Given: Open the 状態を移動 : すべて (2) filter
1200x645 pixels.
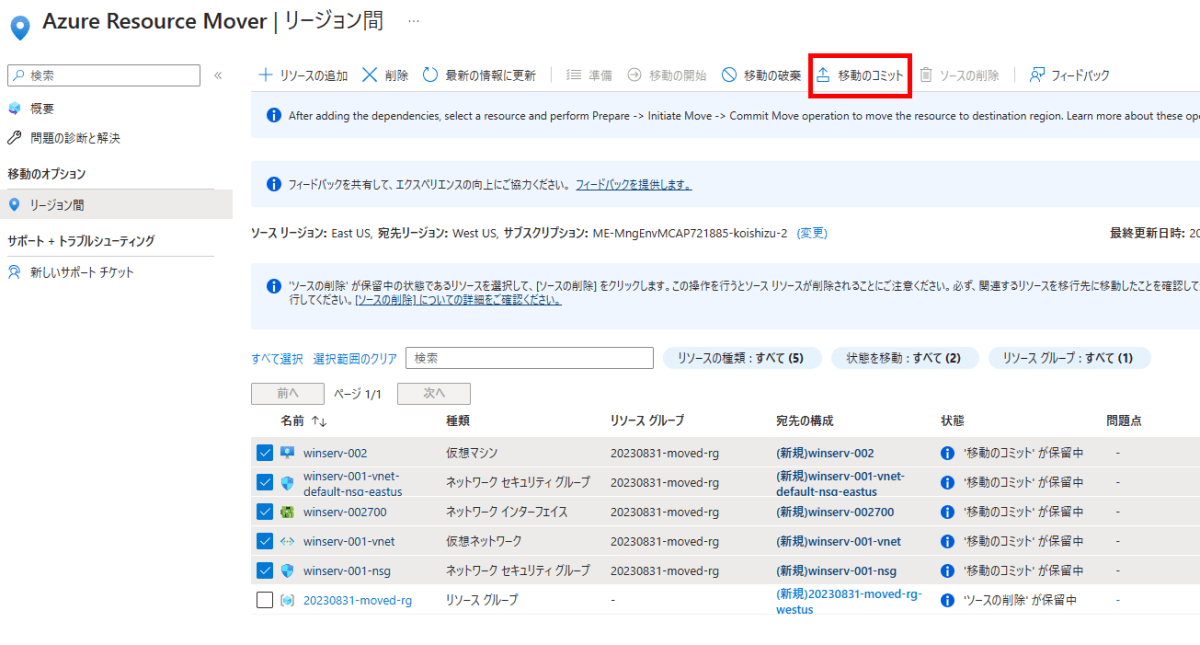Looking at the screenshot, I should (904, 358).
